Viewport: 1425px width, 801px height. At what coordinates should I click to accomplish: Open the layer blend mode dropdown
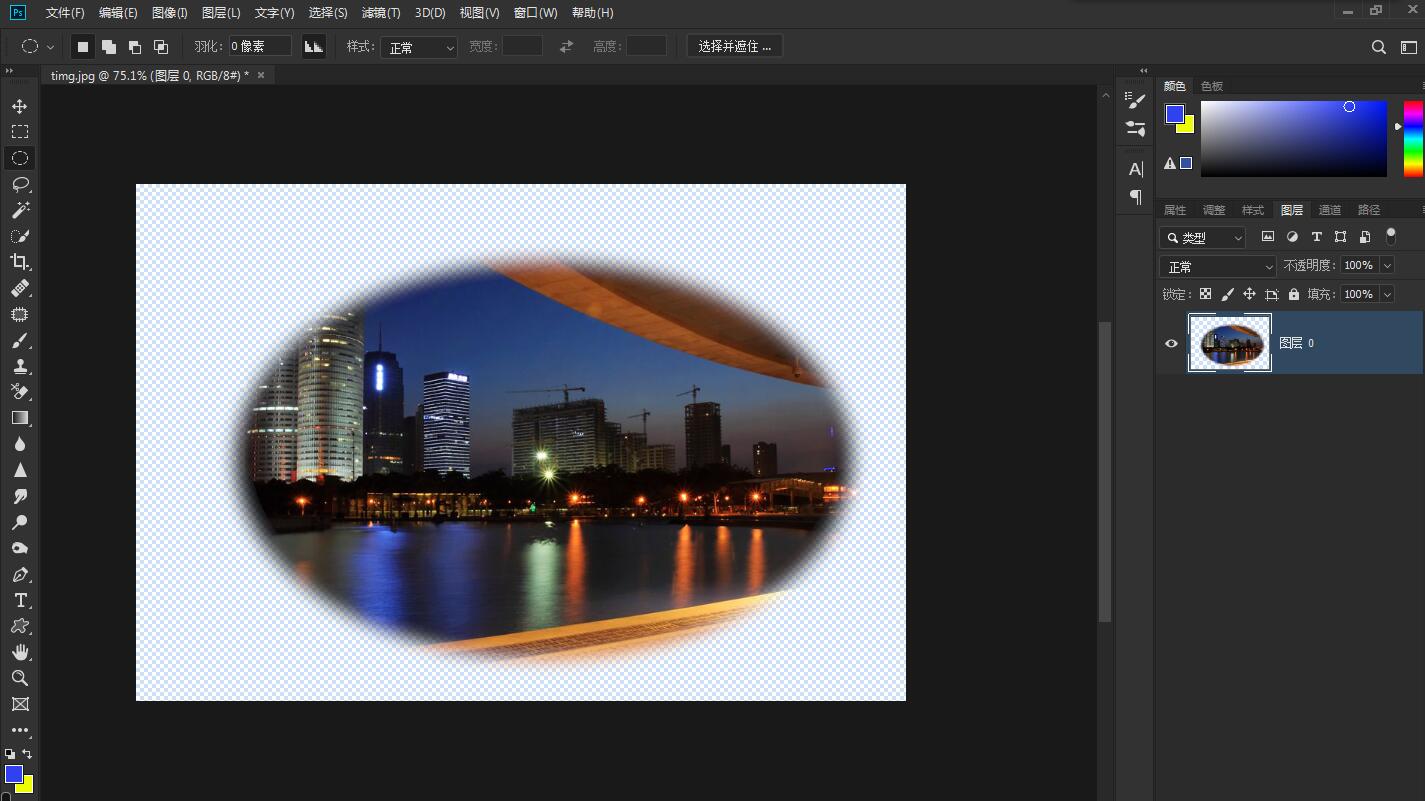coord(1217,267)
